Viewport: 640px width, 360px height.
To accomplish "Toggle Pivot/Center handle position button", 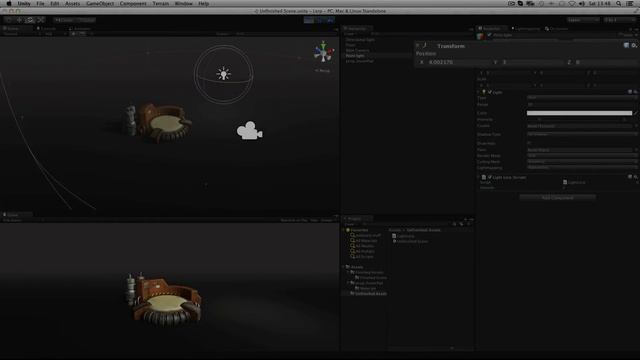I will point(64,20).
